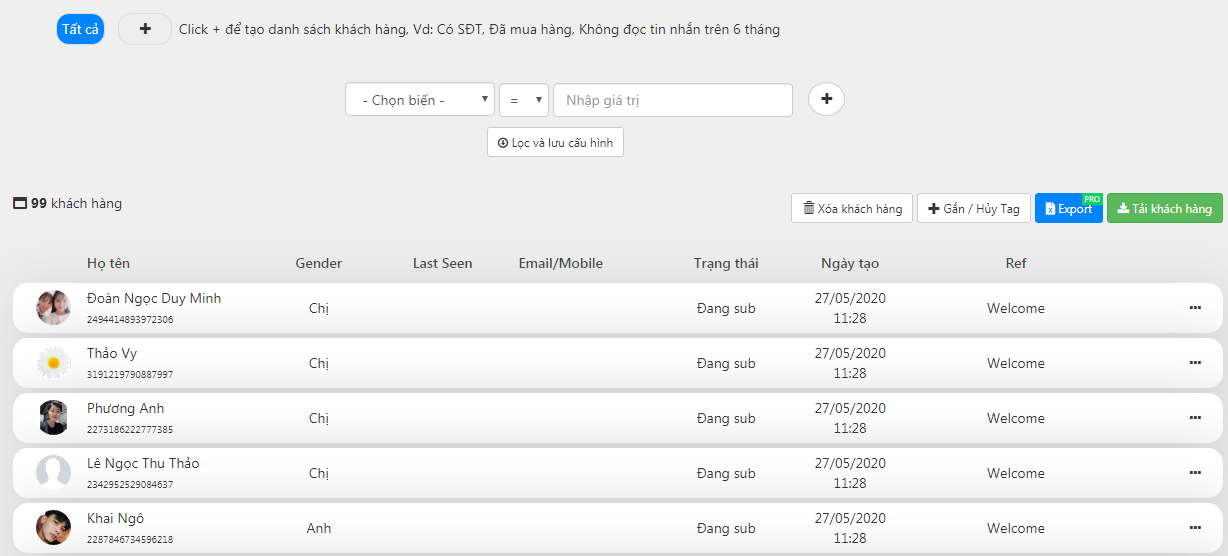This screenshot has width=1228, height=556.
Task: Click the name "Thảo Vy"
Action: tap(112, 353)
